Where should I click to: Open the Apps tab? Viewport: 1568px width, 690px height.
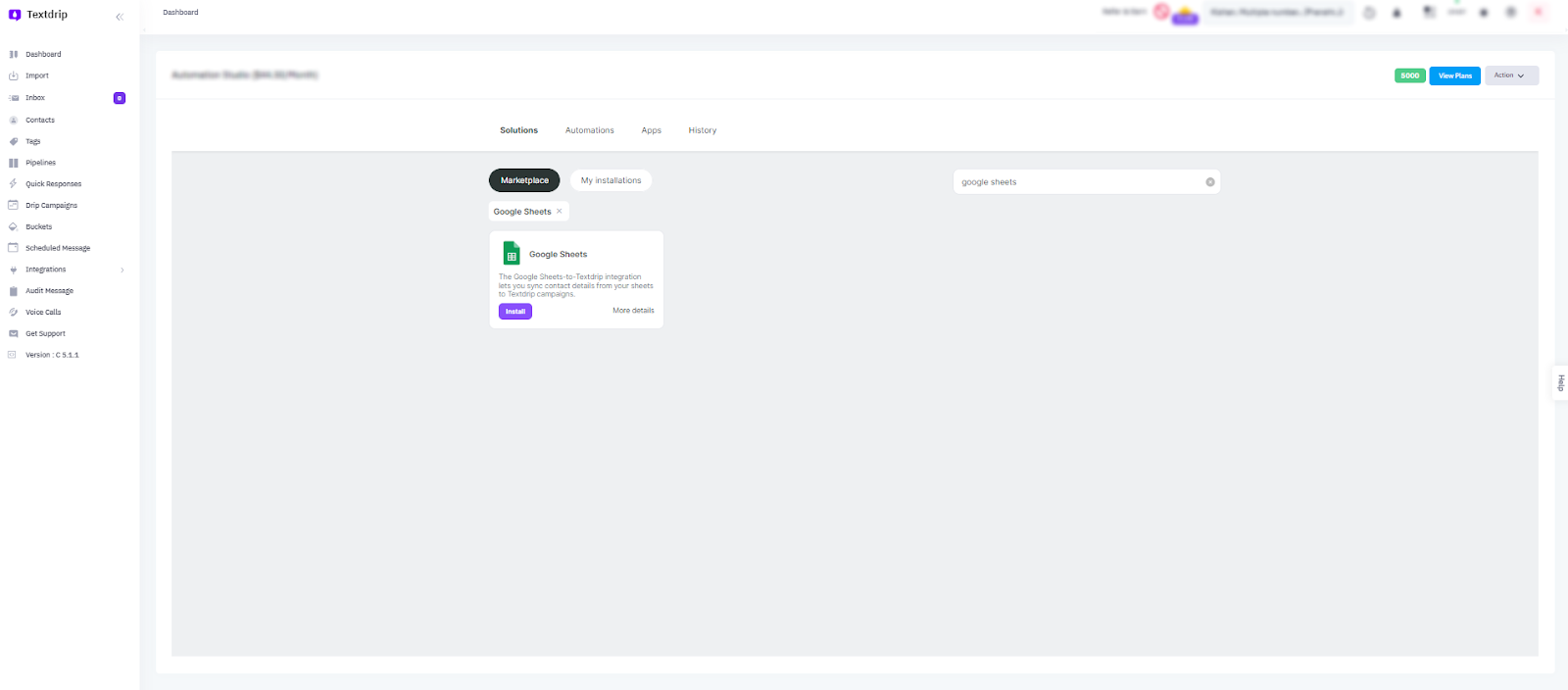click(652, 130)
